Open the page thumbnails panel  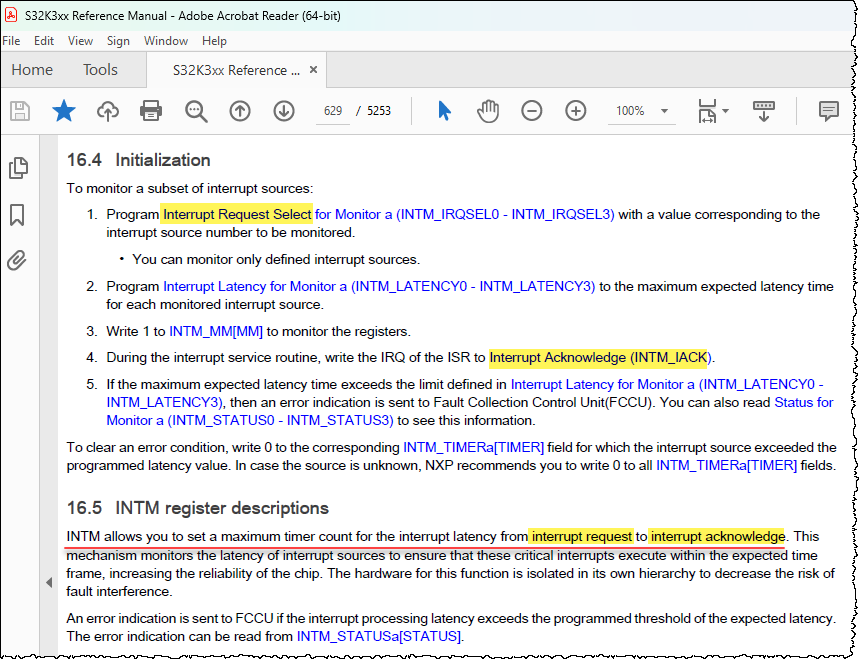coord(18,168)
